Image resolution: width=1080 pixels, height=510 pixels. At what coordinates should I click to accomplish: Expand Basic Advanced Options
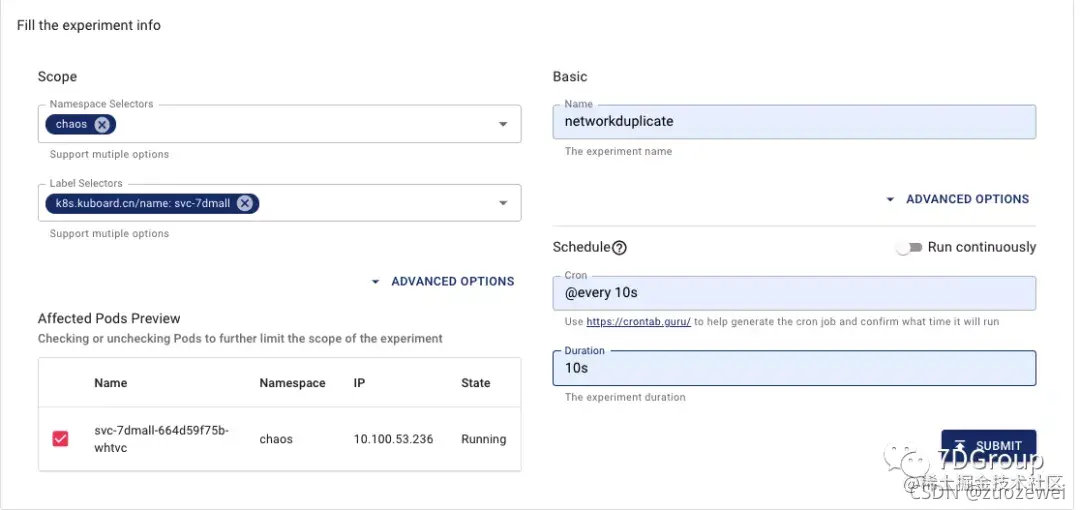point(957,199)
